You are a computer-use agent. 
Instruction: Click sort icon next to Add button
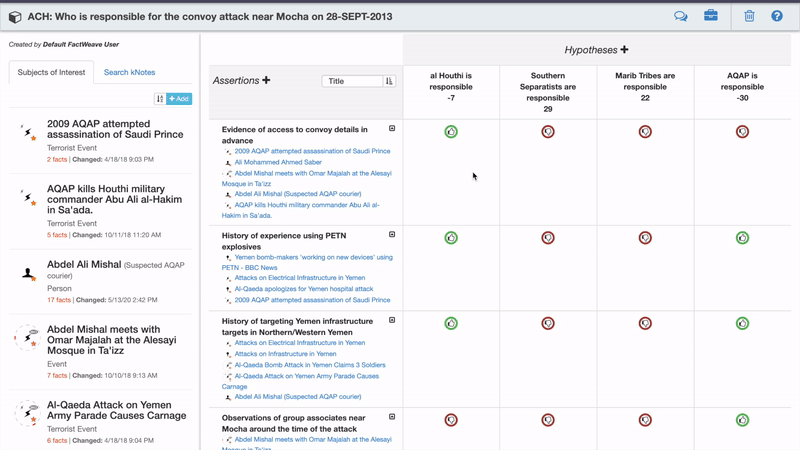160,98
